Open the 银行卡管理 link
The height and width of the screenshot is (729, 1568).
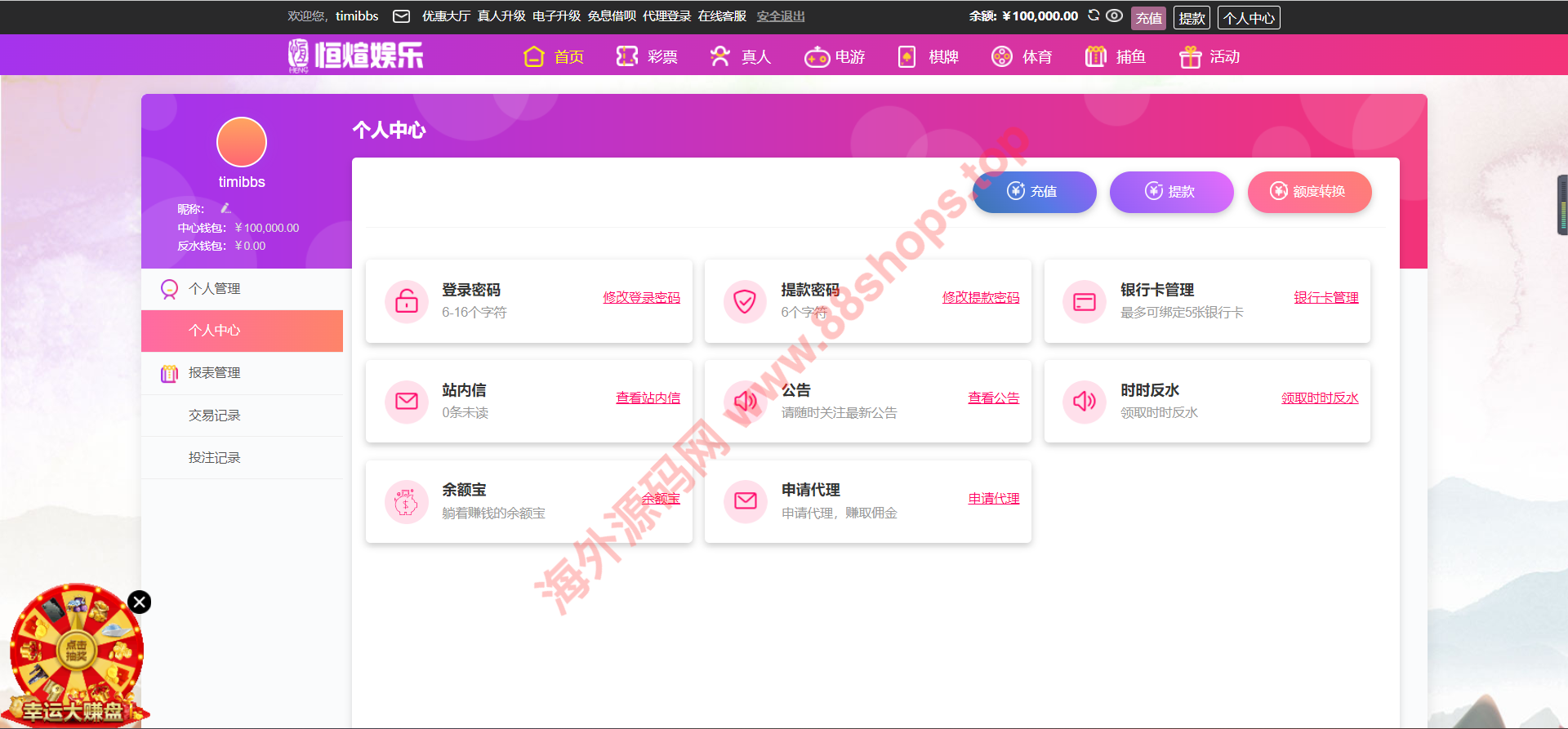tap(1325, 298)
